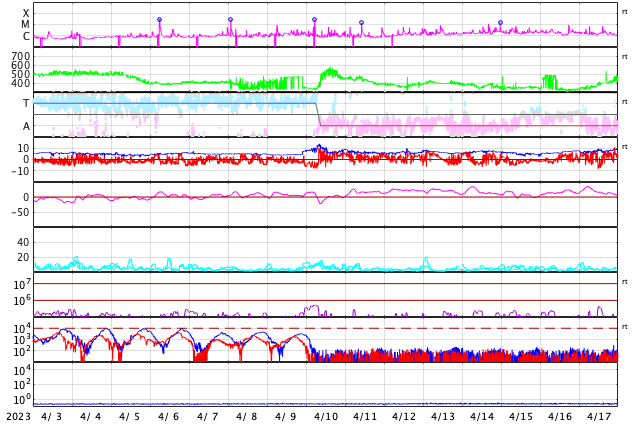Click the 10^6 axis label
The image size is (634, 424).
coord(22,301)
